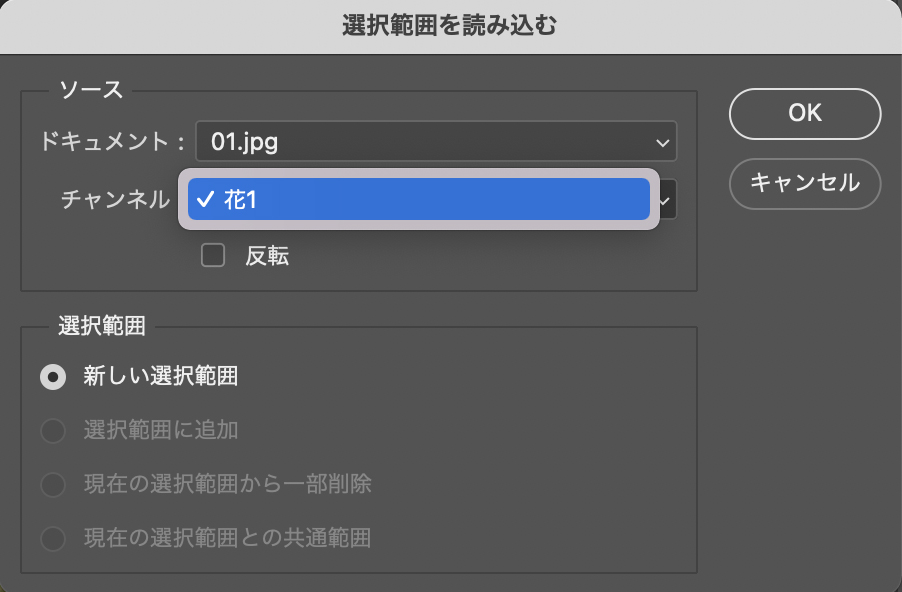The image size is (902, 592).
Task: Click the checkmark icon beside 花1
Action: click(205, 199)
